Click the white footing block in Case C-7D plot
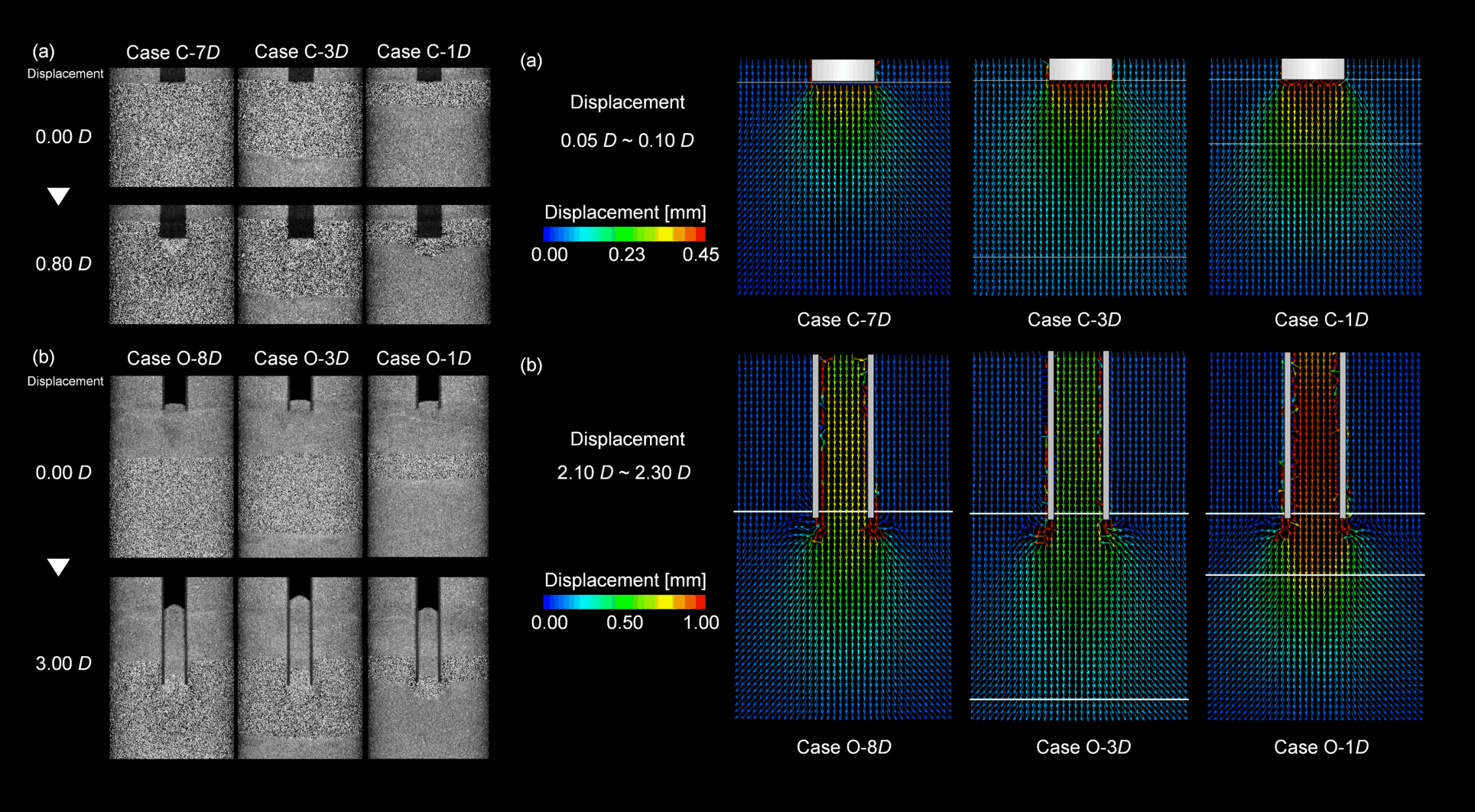Viewport: 1475px width, 812px height. point(843,70)
